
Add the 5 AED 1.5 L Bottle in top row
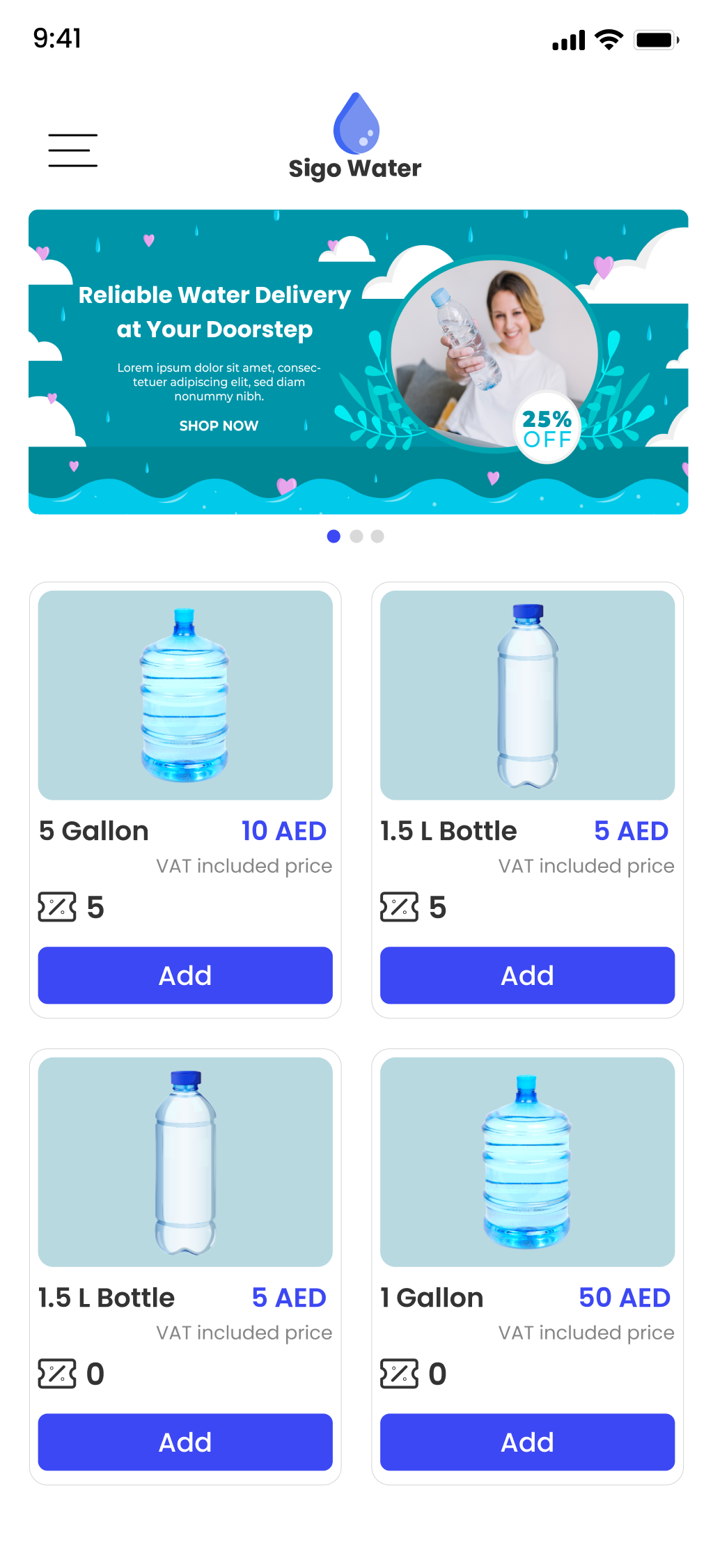[x=527, y=975]
